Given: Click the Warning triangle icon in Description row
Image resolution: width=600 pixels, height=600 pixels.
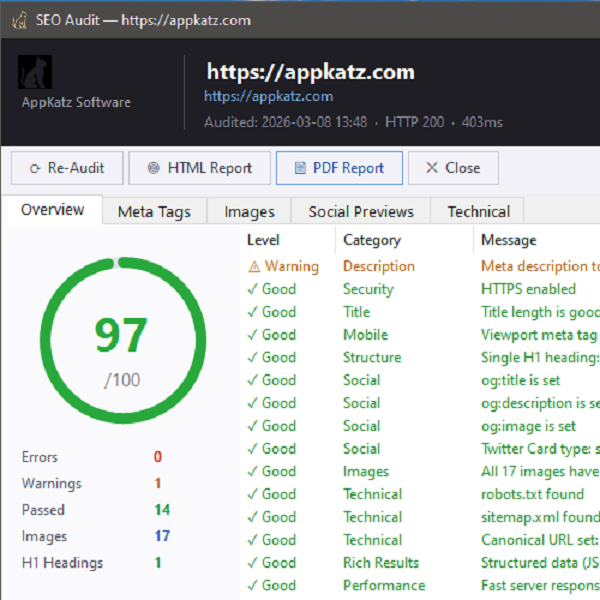Looking at the screenshot, I should 254,266.
